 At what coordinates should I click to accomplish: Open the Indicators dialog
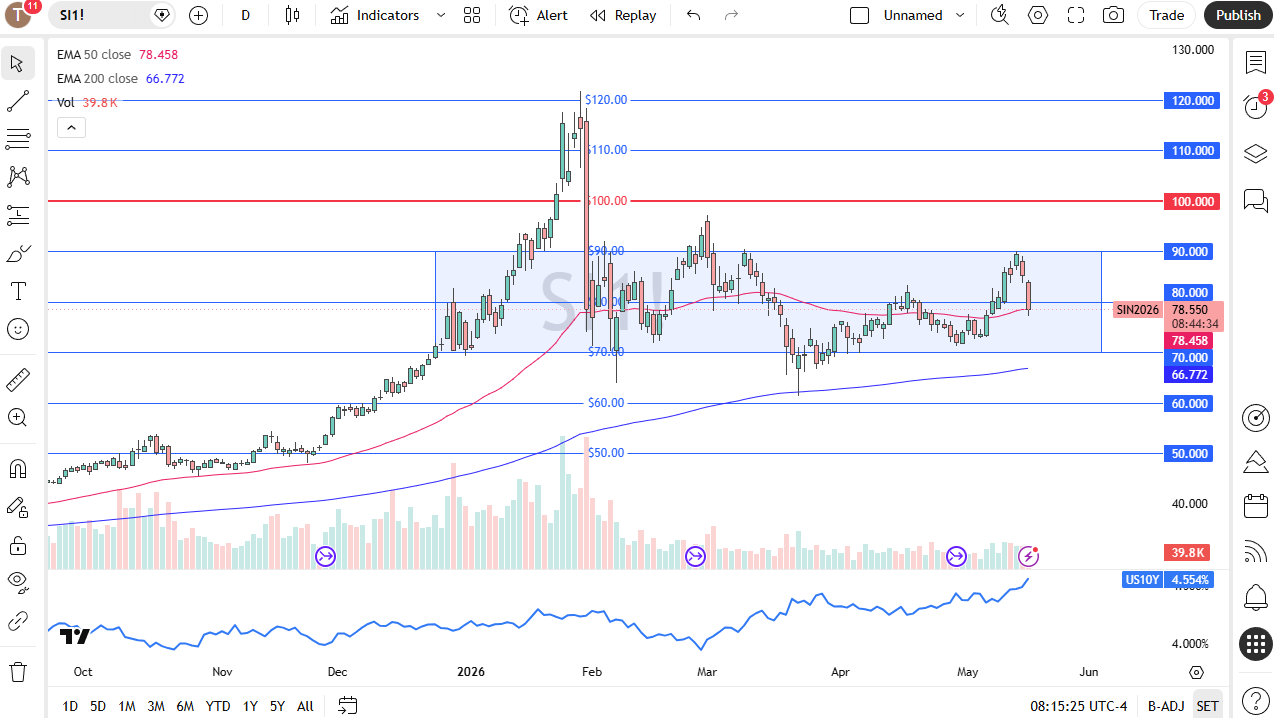coord(375,15)
